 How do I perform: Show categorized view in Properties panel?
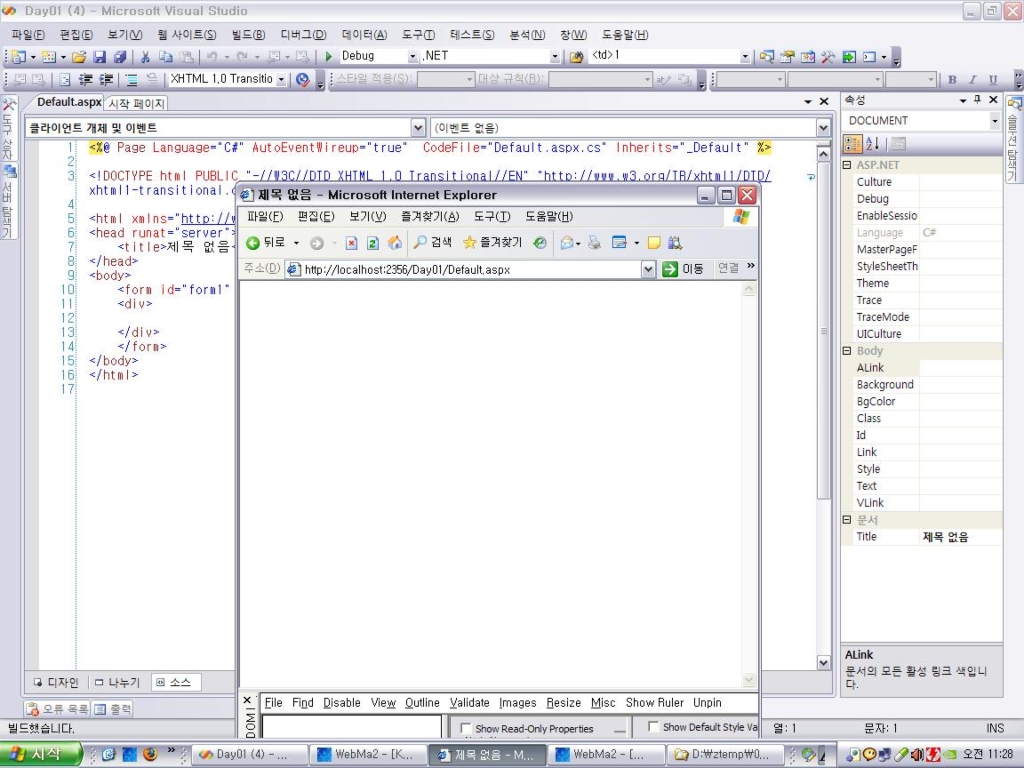852,144
